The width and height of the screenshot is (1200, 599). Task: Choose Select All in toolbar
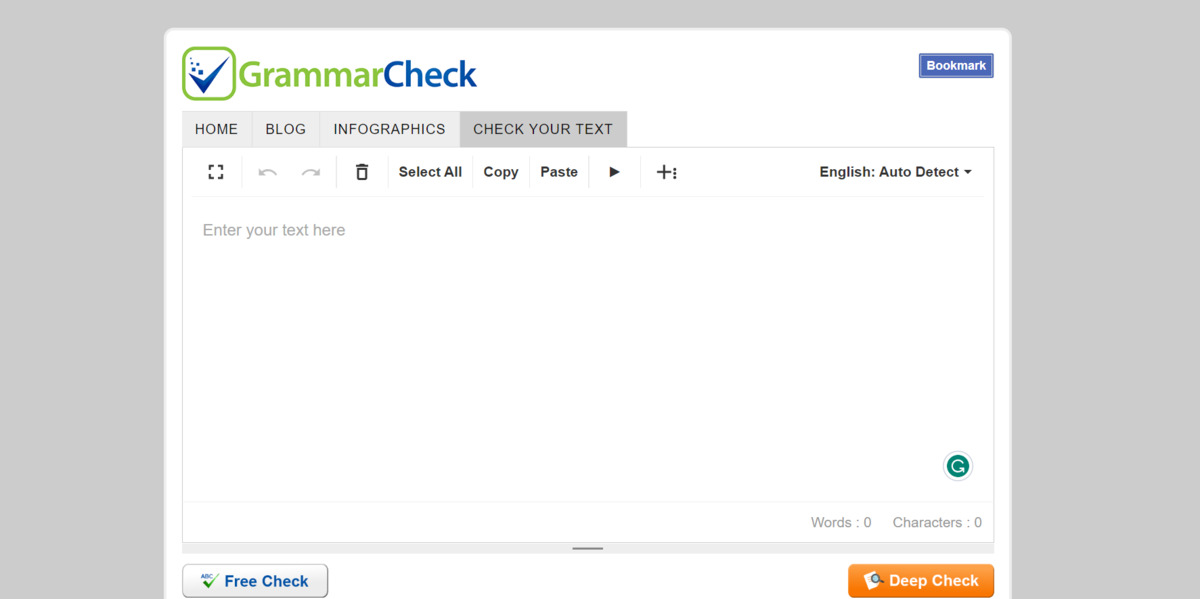click(x=430, y=172)
